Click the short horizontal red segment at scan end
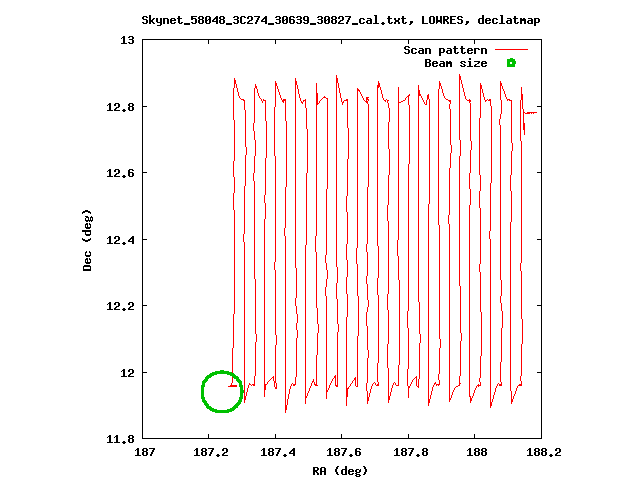640x480 pixels. 532,113
